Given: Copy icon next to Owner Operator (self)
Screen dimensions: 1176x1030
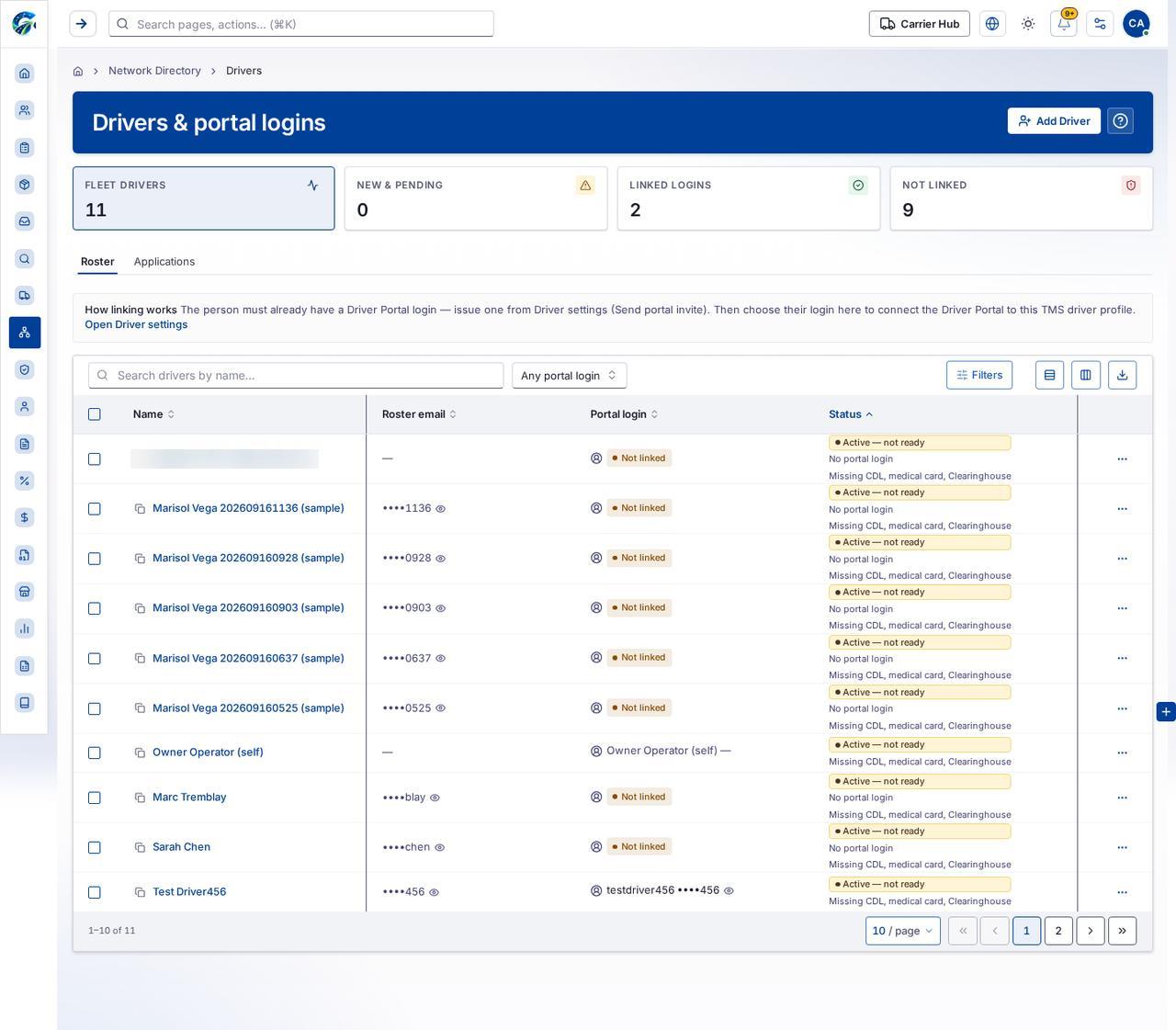Looking at the screenshot, I should (140, 753).
